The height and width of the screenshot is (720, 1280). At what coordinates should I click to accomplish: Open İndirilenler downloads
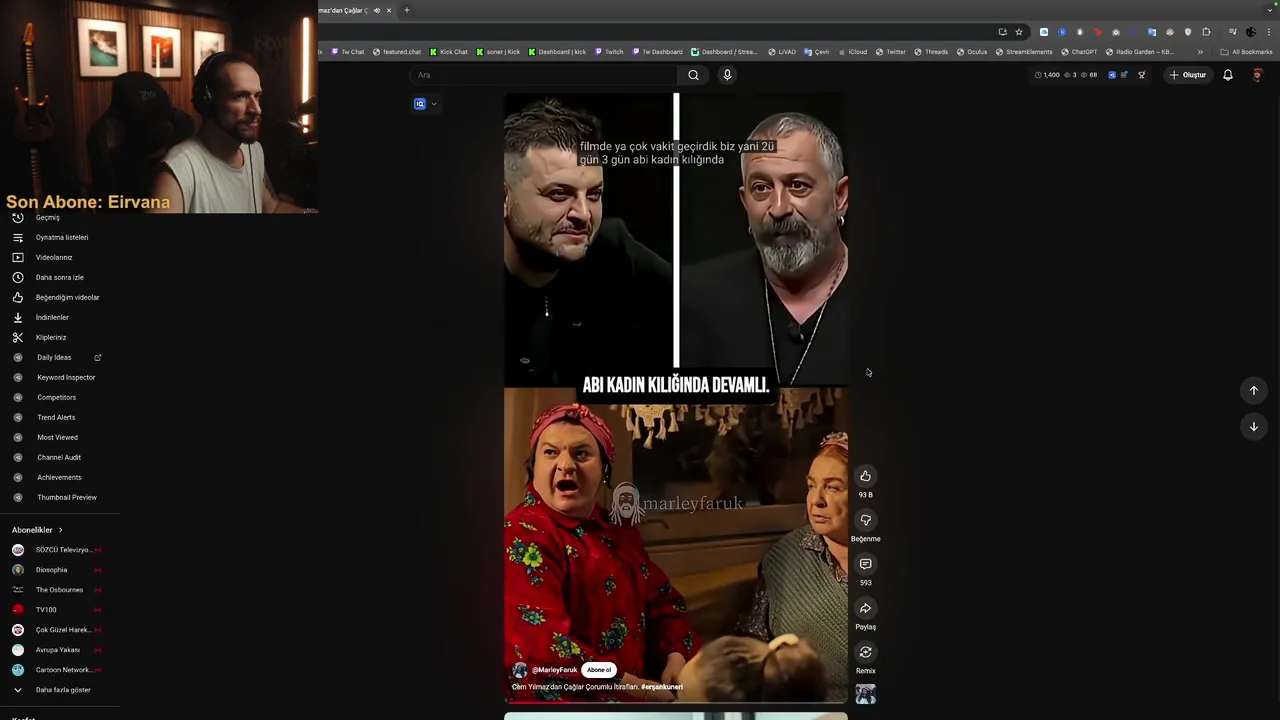pos(52,317)
